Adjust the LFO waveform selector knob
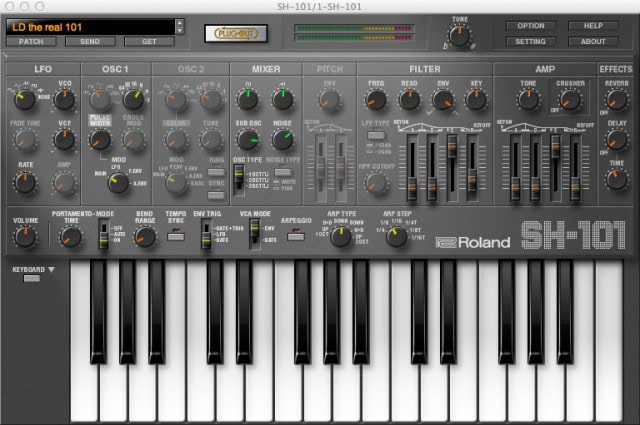Viewport: 640px width, 425px height. tap(24, 99)
